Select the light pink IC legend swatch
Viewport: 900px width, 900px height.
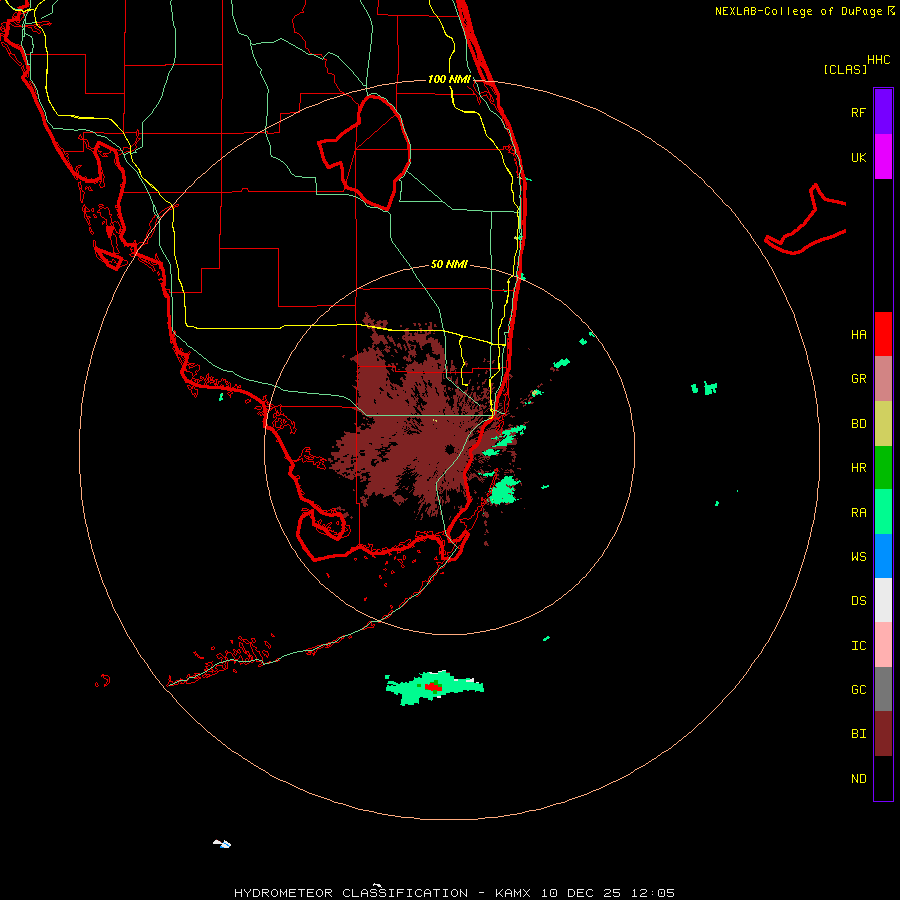click(883, 645)
